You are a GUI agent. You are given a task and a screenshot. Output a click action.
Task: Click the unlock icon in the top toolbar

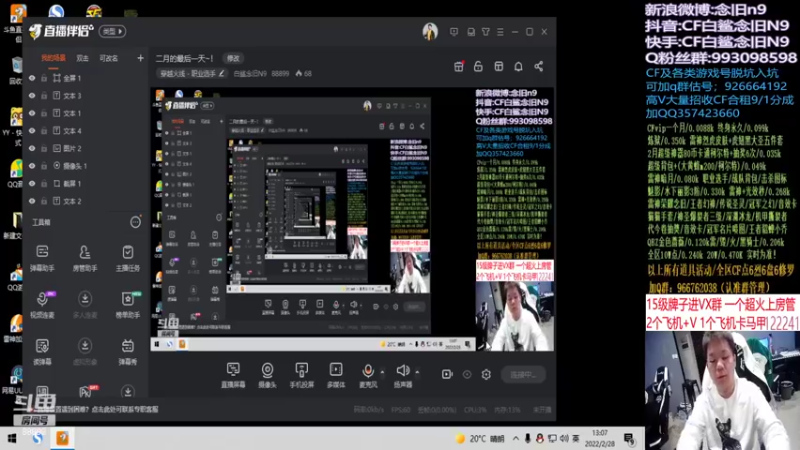pyautogui.click(x=478, y=66)
